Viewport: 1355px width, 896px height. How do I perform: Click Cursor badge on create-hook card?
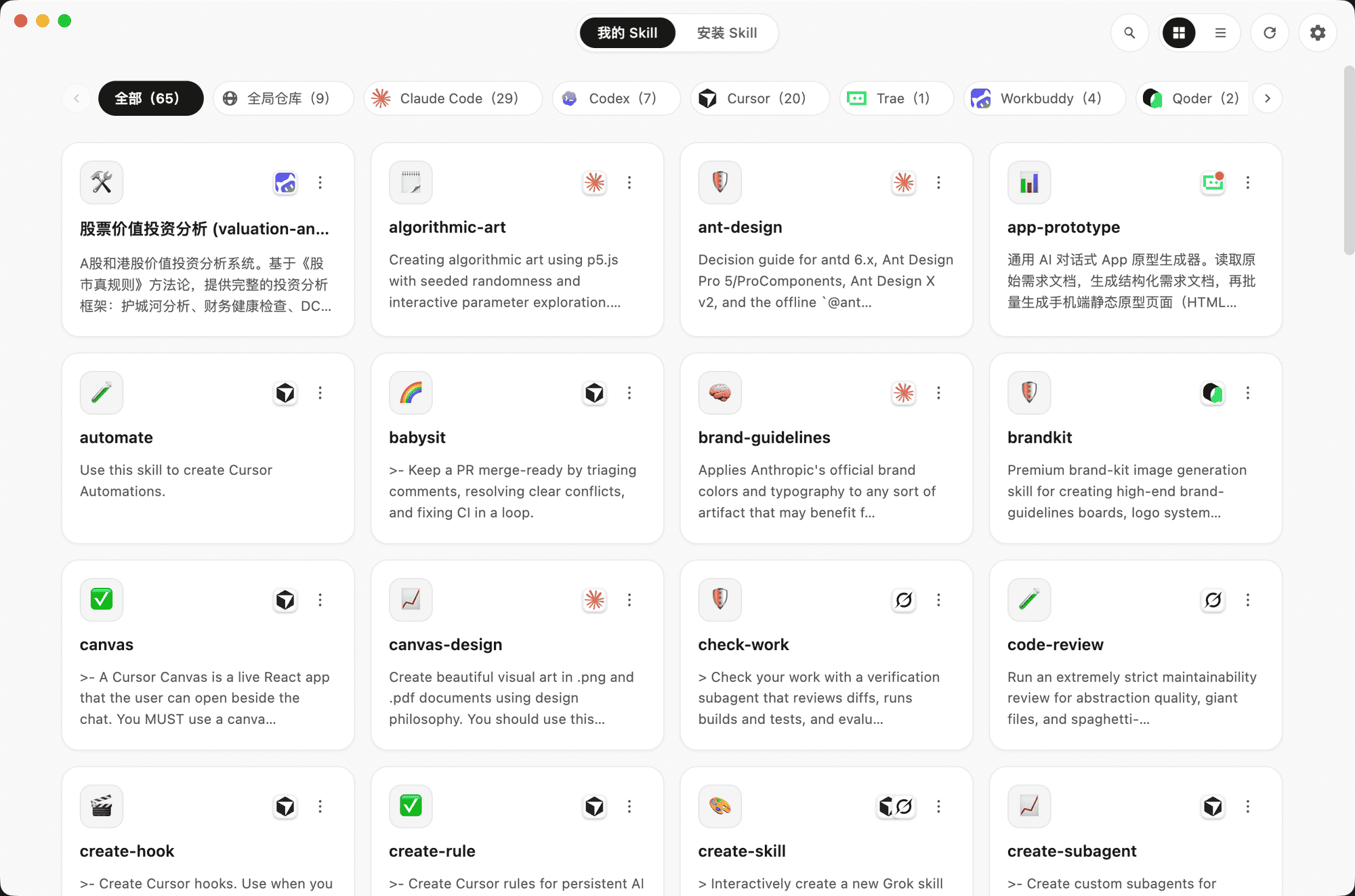285,806
